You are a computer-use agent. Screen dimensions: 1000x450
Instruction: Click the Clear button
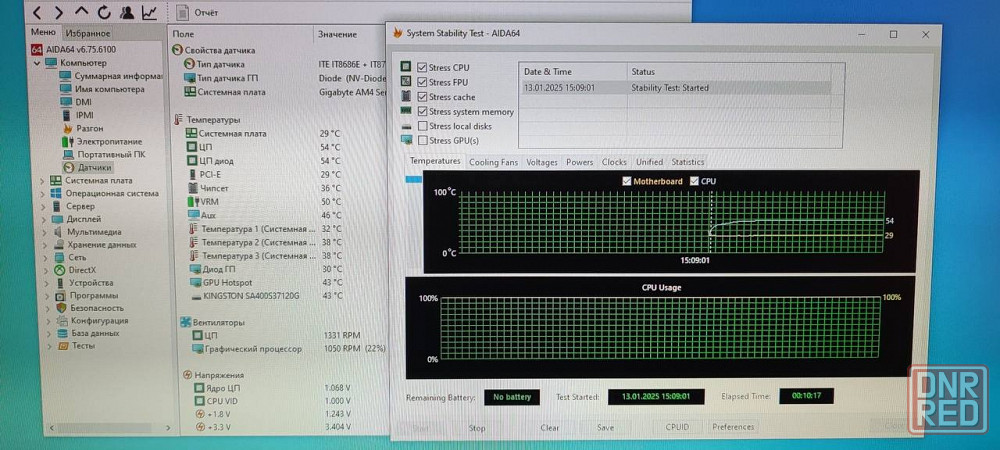(550, 428)
